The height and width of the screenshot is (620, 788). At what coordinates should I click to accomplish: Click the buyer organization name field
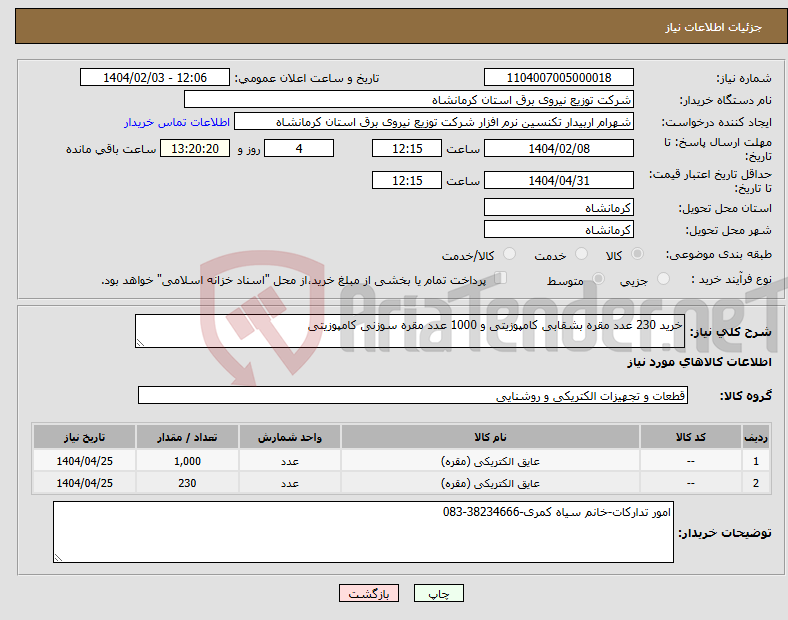[409, 99]
